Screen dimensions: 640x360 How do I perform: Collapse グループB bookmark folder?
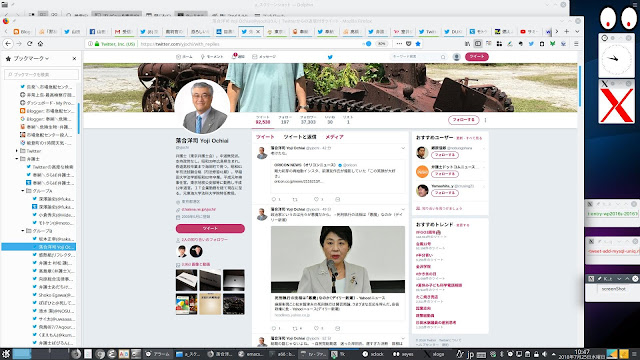(23, 231)
